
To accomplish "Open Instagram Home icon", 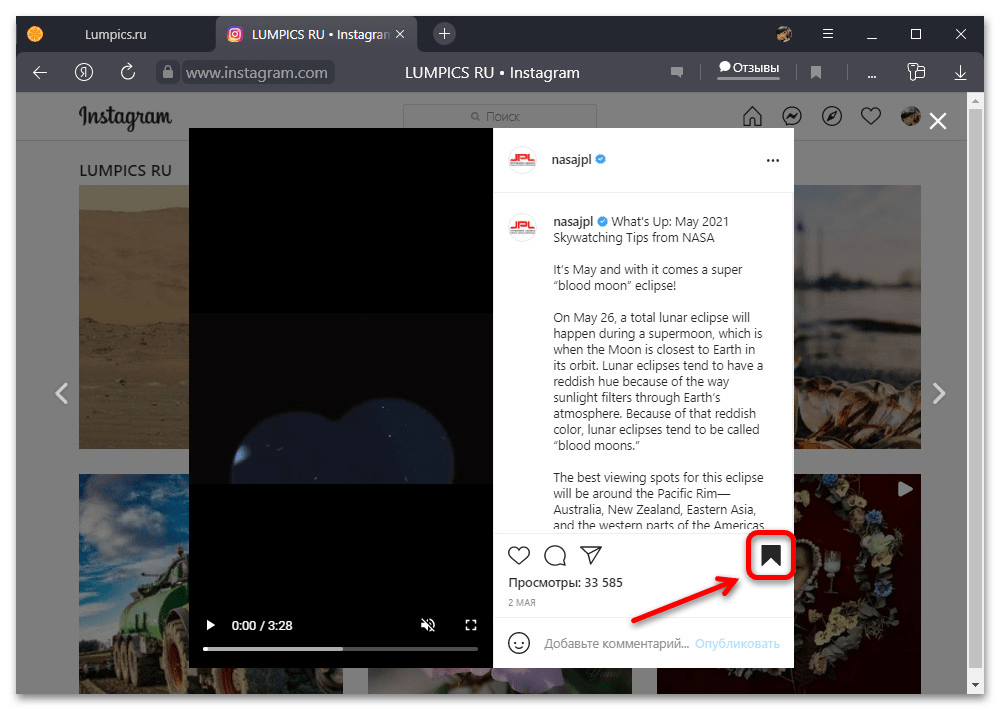I will coord(752,117).
